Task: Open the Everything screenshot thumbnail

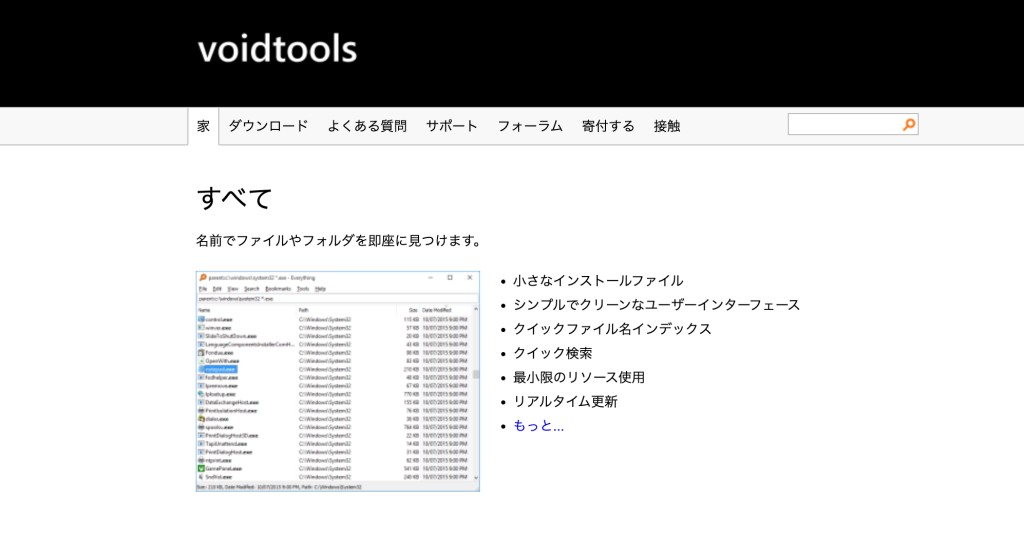Action: tap(338, 381)
